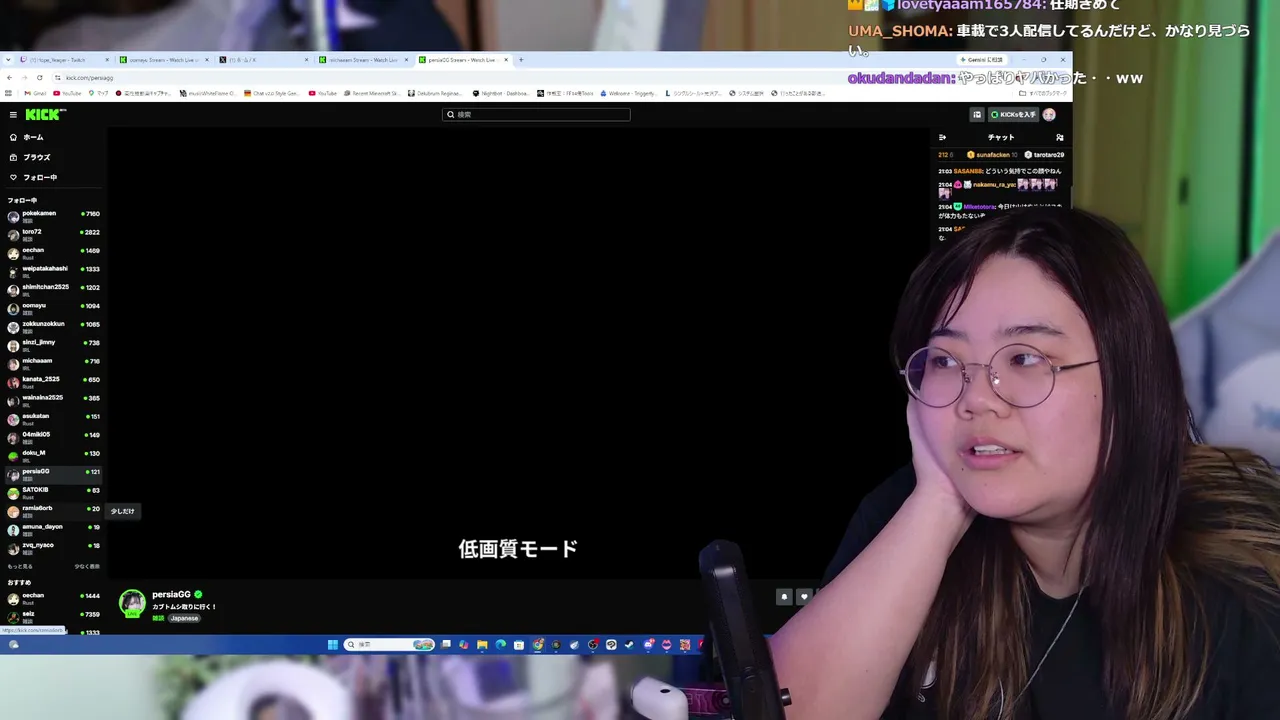The height and width of the screenshot is (720, 1280).
Task: Open zvq_nyaco channel in sidebar
Action: (x=53, y=547)
